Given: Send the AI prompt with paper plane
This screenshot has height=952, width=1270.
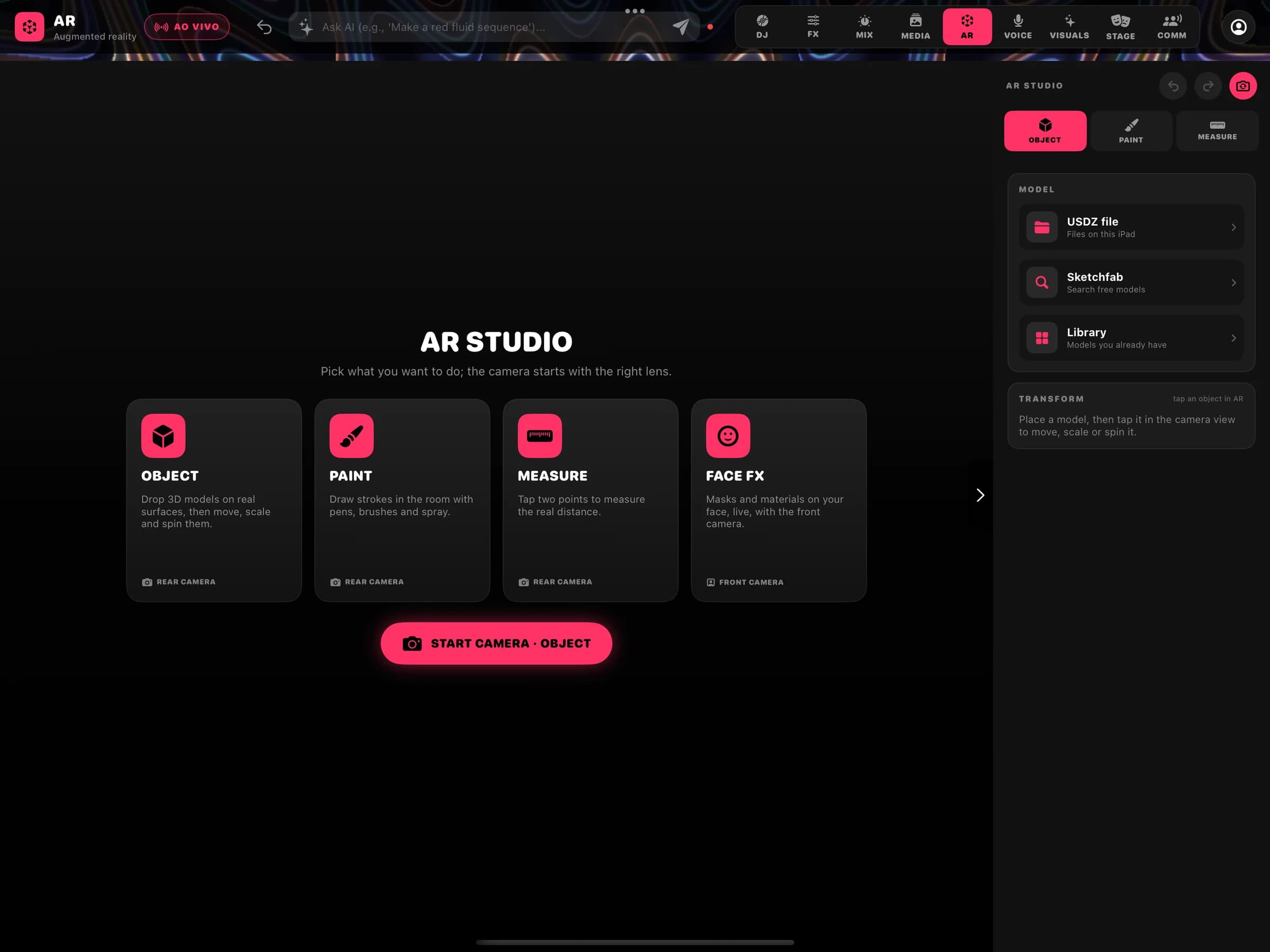Looking at the screenshot, I should [x=681, y=27].
